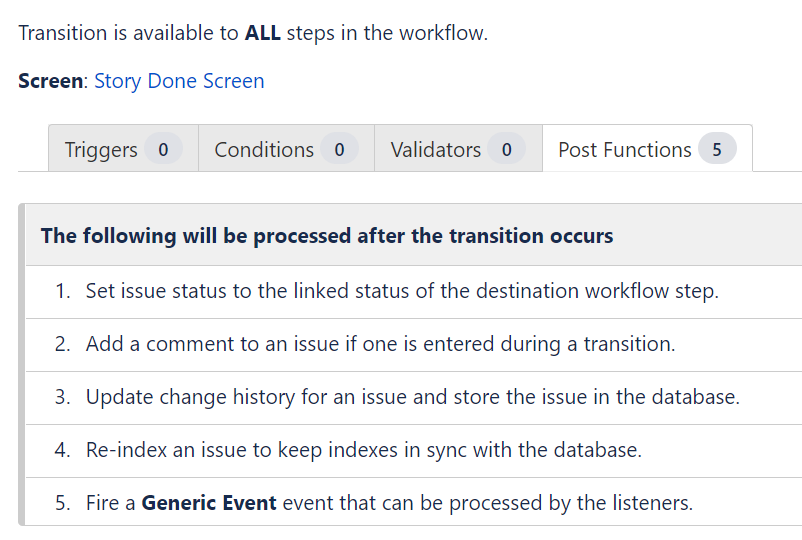
Task: Switch to the Triggers tab
Action: click(x=123, y=149)
